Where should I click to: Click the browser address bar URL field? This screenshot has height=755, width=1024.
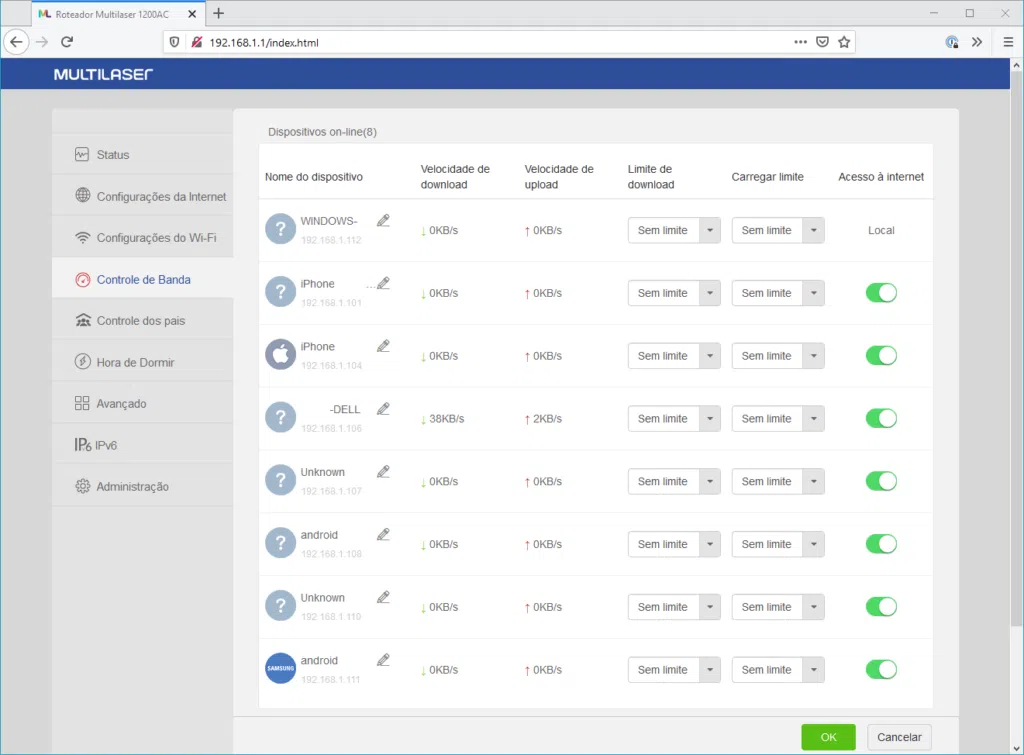coord(480,42)
